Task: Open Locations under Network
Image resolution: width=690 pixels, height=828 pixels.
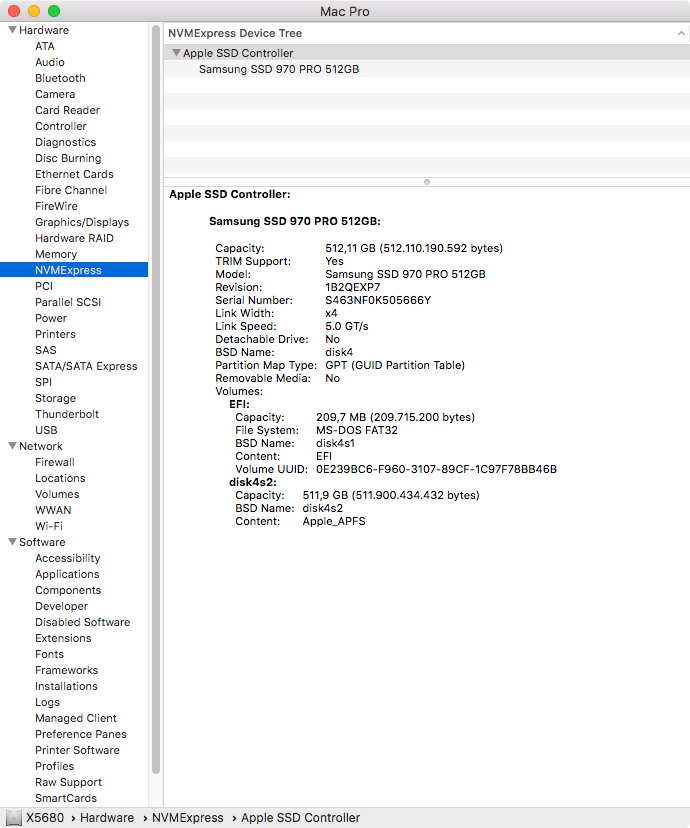Action: (x=60, y=478)
